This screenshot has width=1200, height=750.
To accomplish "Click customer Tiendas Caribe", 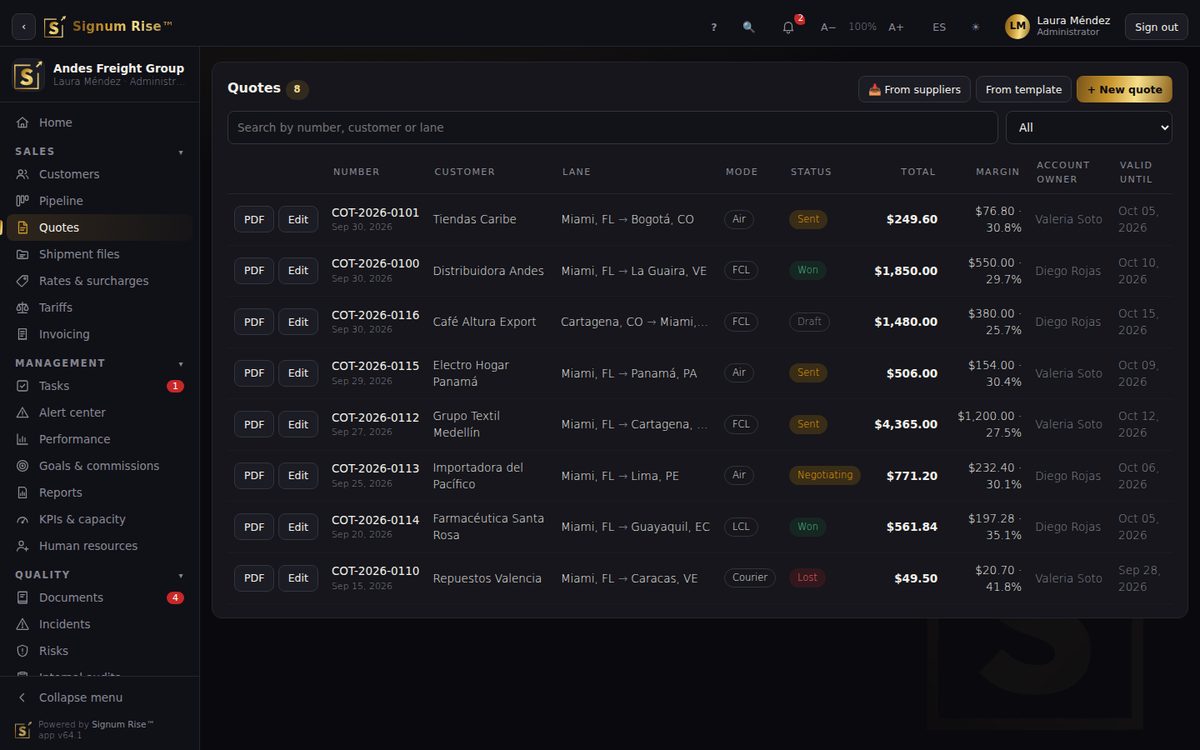I will [x=474, y=219].
